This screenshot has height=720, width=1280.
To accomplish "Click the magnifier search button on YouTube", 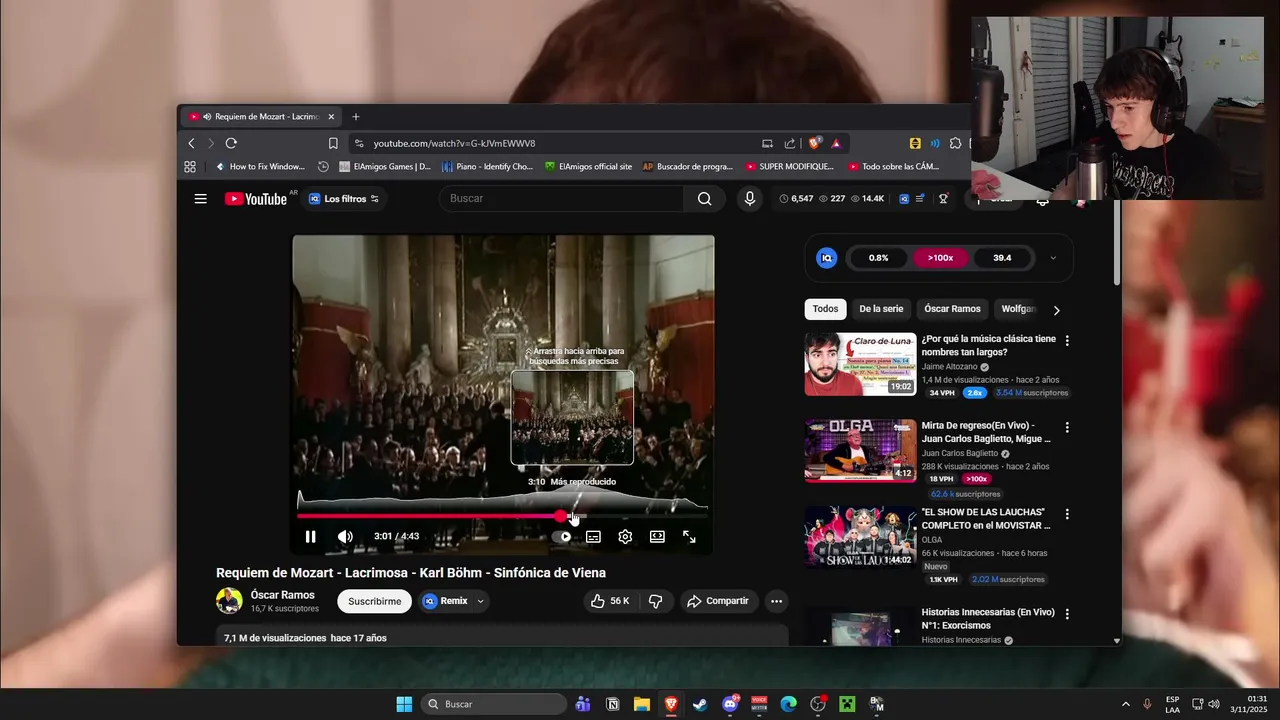I will pos(705,199).
